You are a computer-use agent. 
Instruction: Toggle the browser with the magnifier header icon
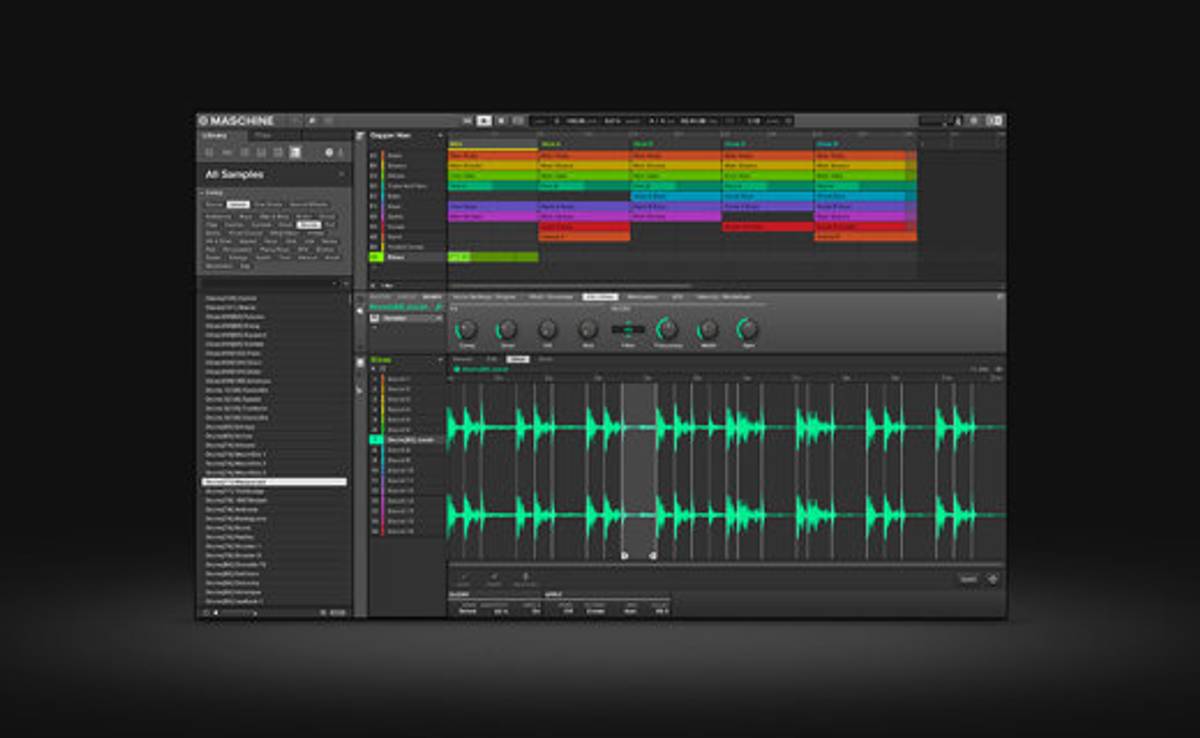pyautogui.click(x=312, y=120)
